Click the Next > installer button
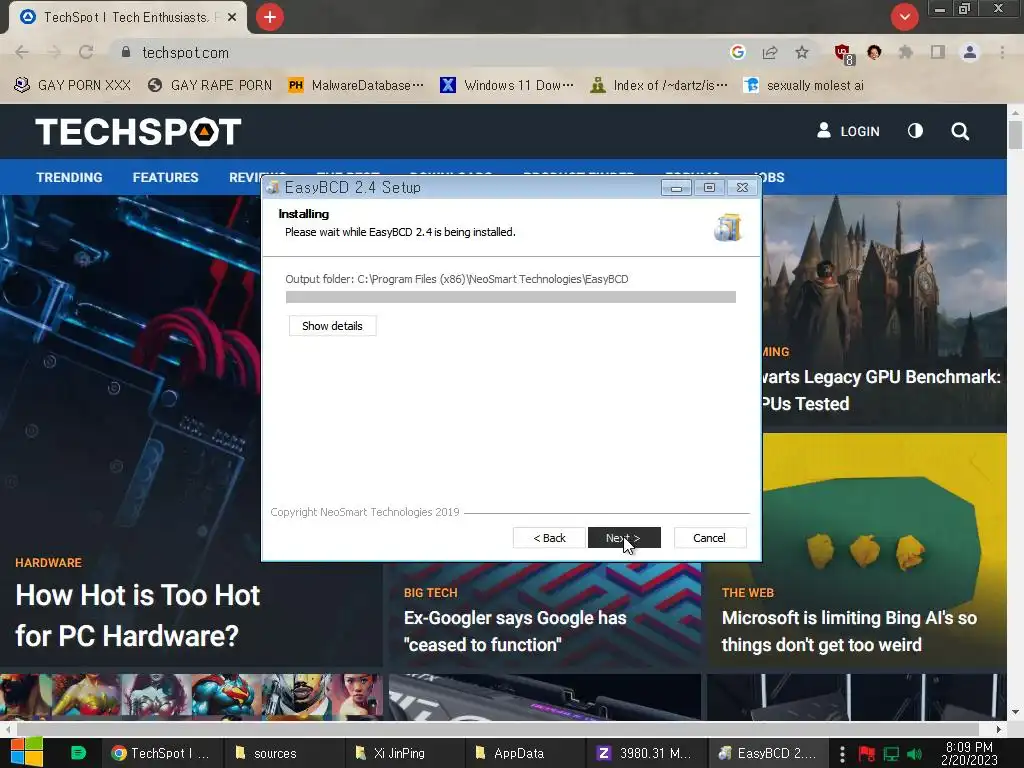 tap(624, 538)
